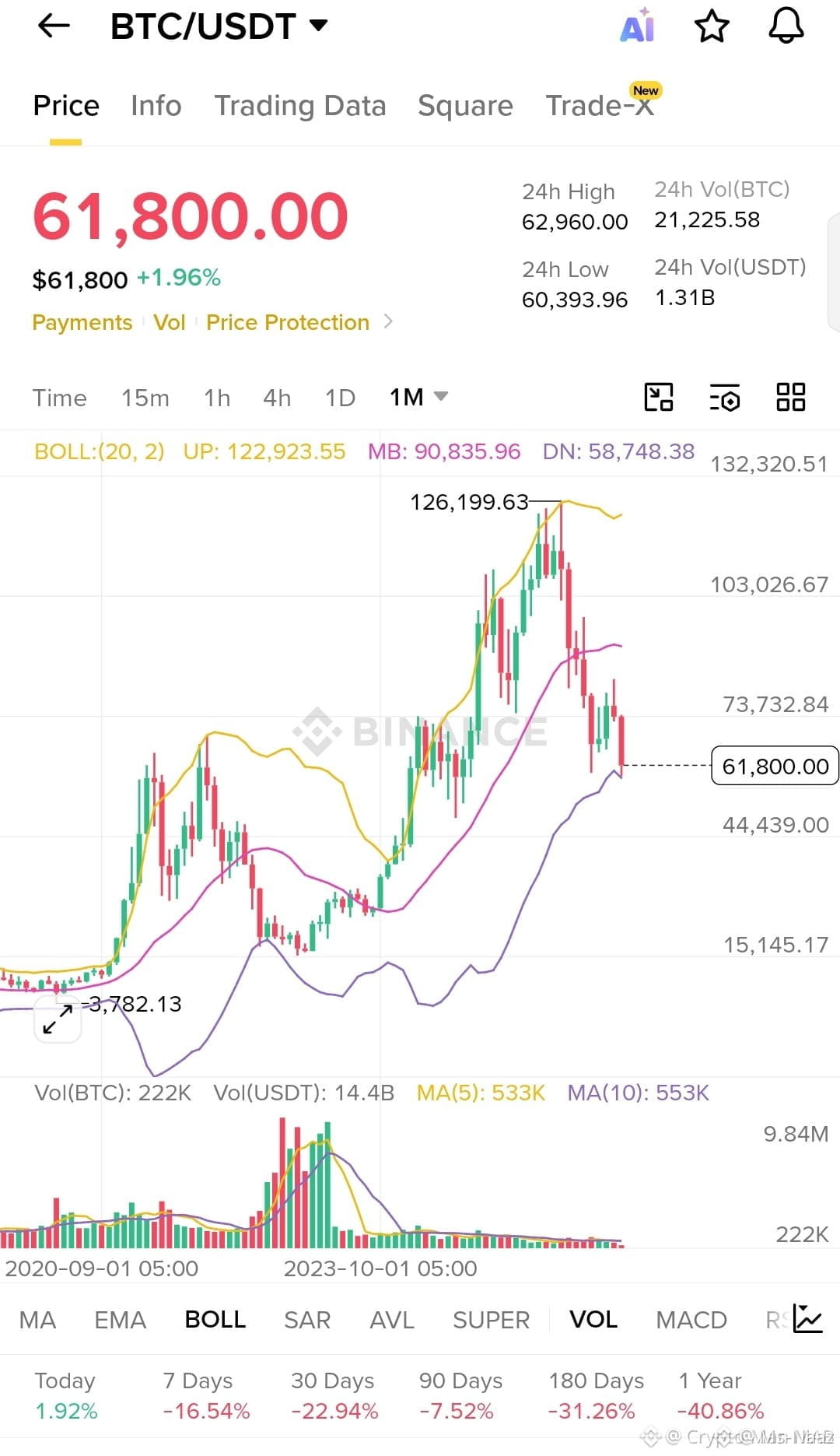Select the Time chart interval
Screen dimensions: 840x1456
coord(60,398)
